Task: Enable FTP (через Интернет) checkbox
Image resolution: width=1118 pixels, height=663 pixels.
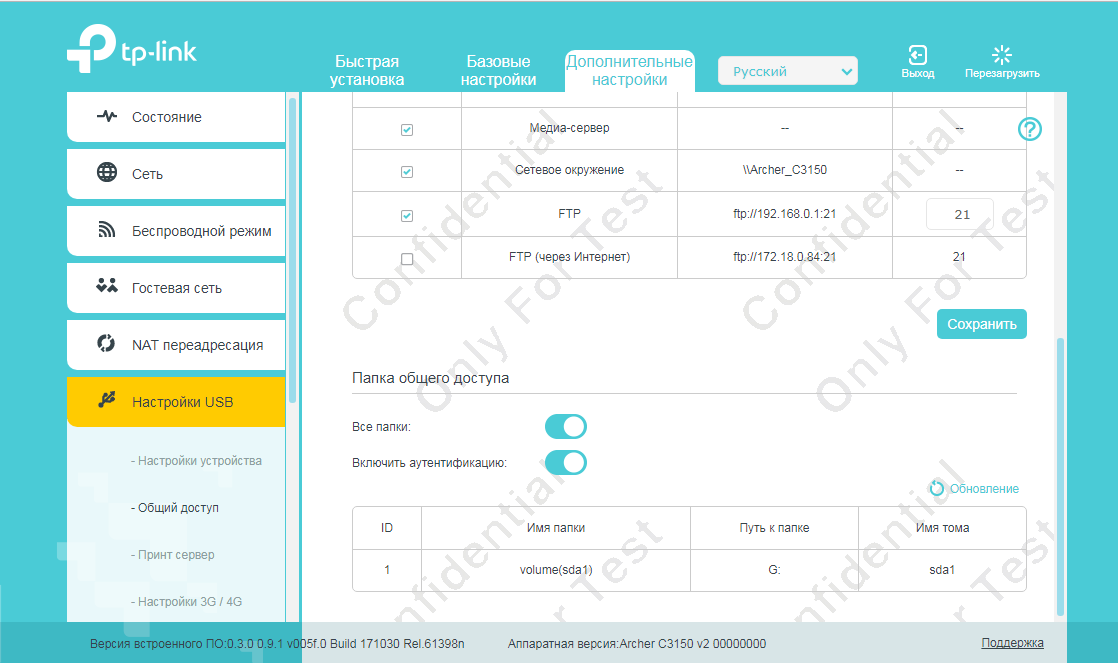Action: (x=407, y=259)
